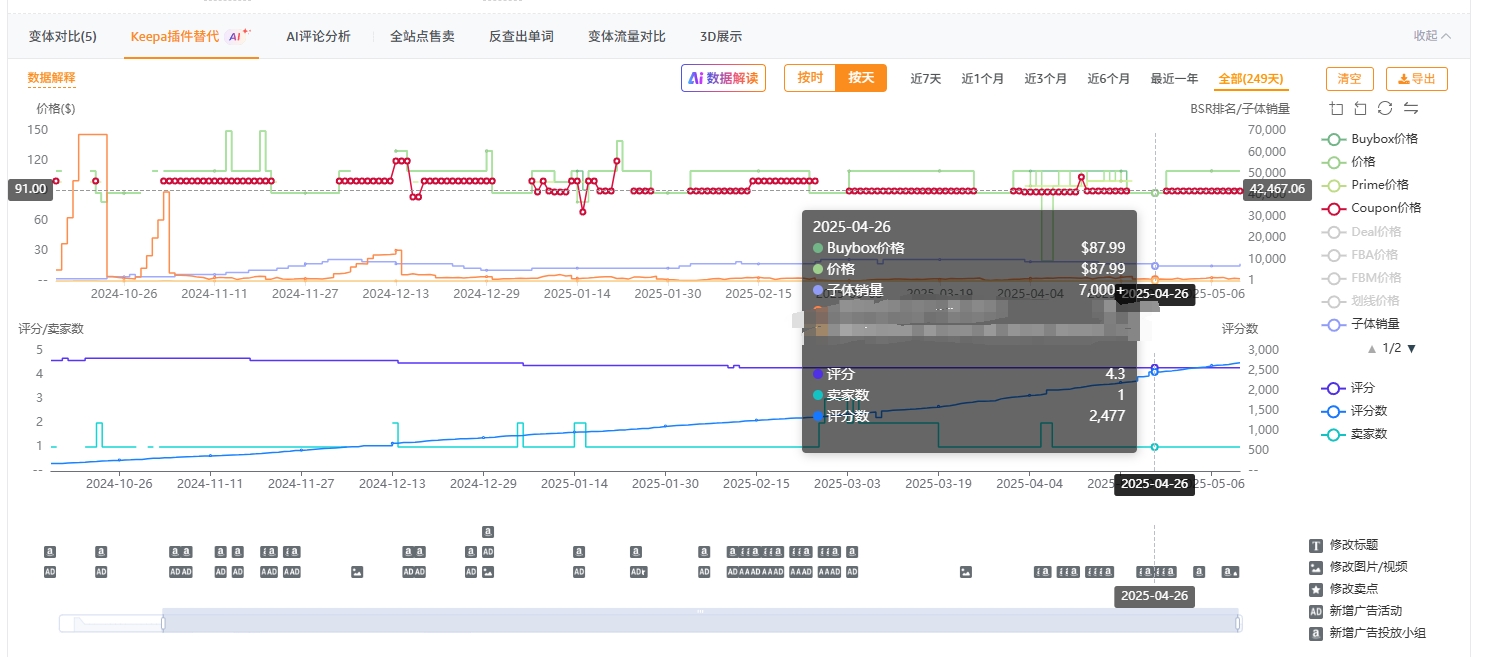Viewport: 1507px width, 657px height.
Task: Click the 42,467.06 BSR axis label
Action: (1277, 189)
